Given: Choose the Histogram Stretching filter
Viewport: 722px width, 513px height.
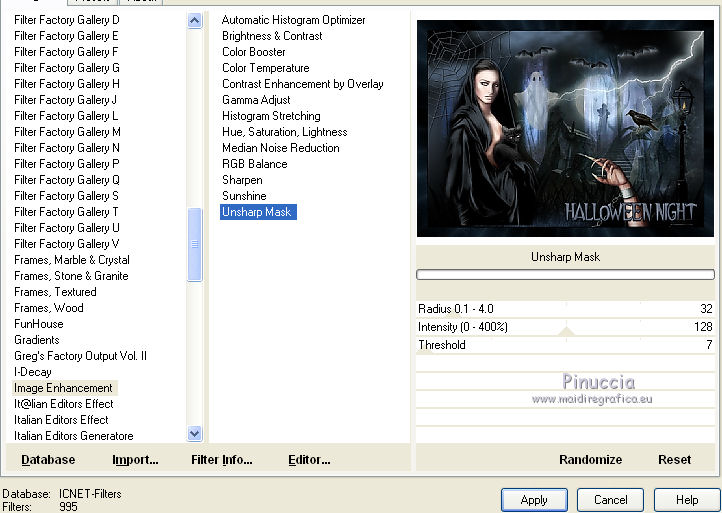Looking at the screenshot, I should (x=271, y=116).
